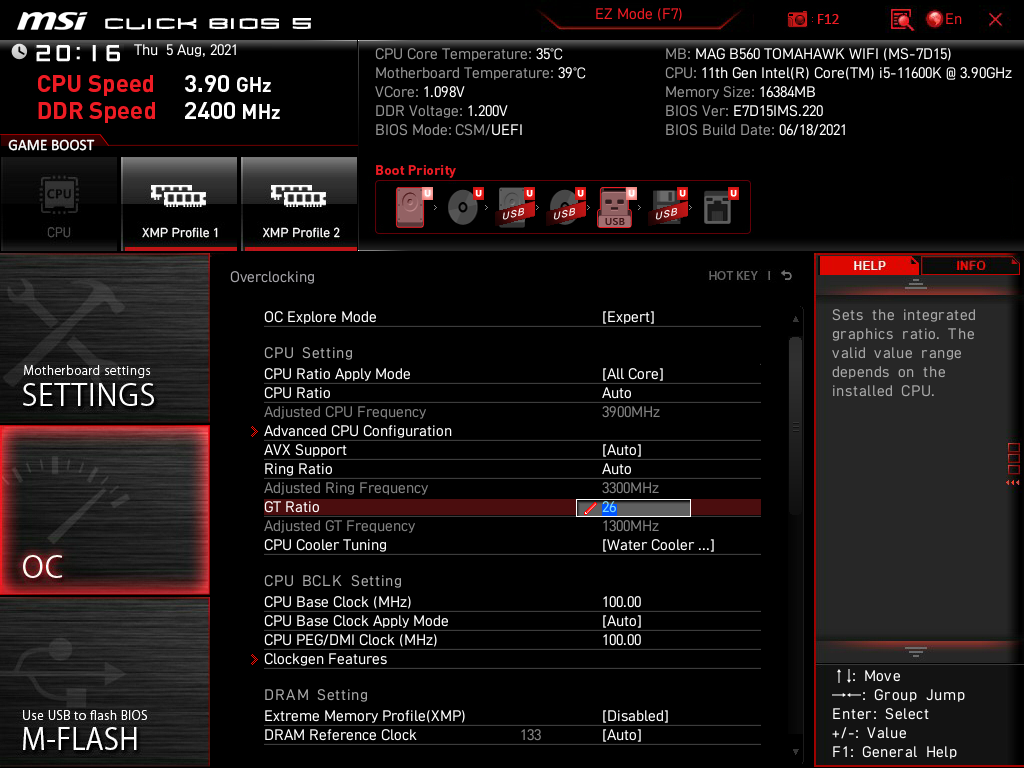Image resolution: width=1024 pixels, height=768 pixels.
Task: Change the OC Explore Mode [Expert] value
Action: (628, 317)
